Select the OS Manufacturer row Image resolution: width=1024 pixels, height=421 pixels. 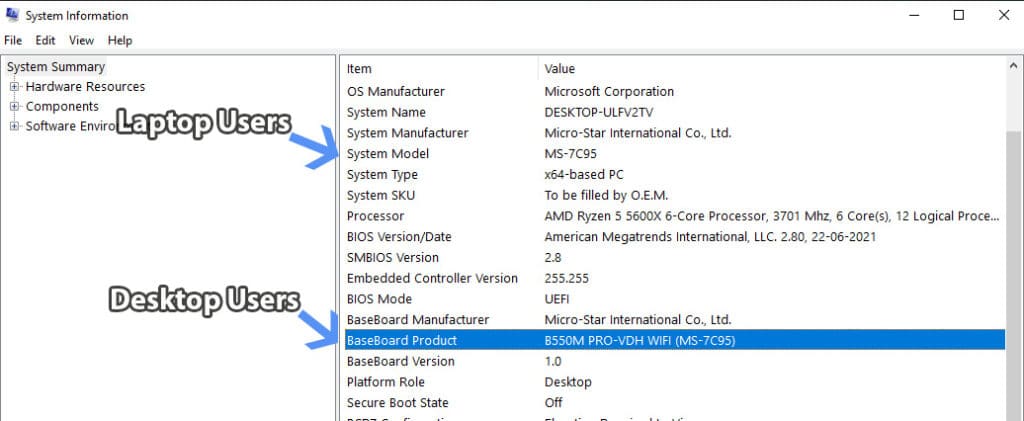[x=674, y=91]
